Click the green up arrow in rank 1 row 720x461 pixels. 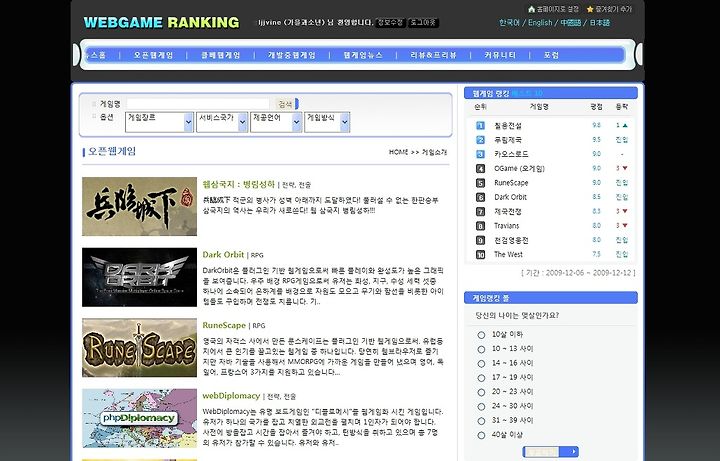click(625, 125)
